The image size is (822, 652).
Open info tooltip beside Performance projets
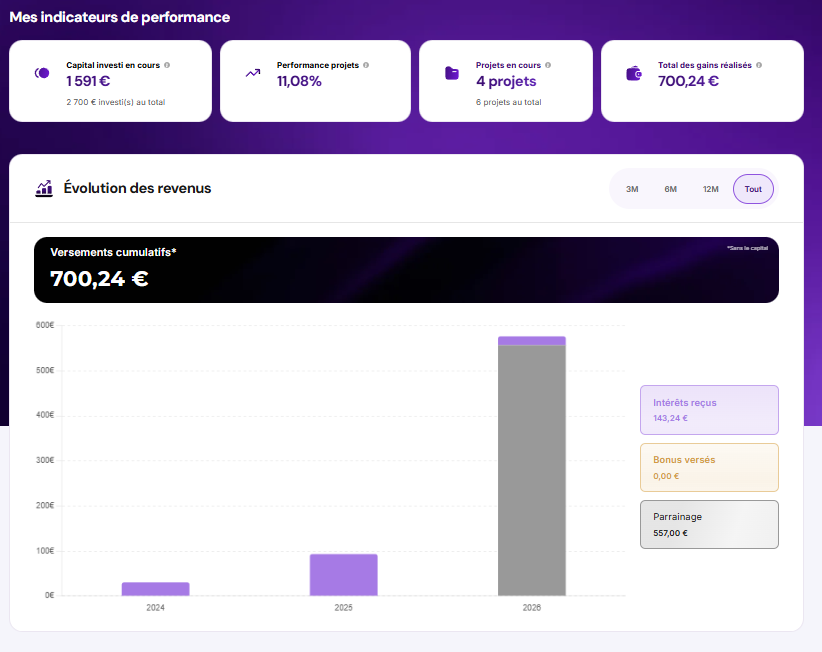tap(366, 65)
